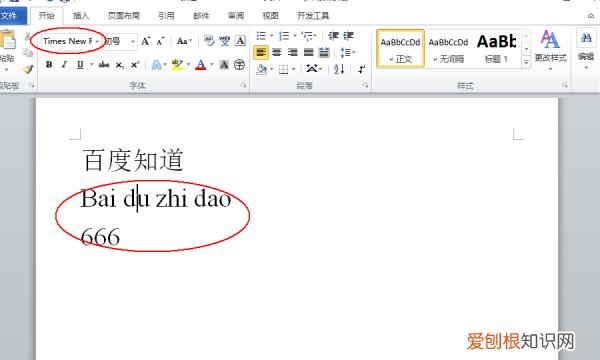
Task: Toggle Strikethrough formatting
Action: tap(104, 65)
